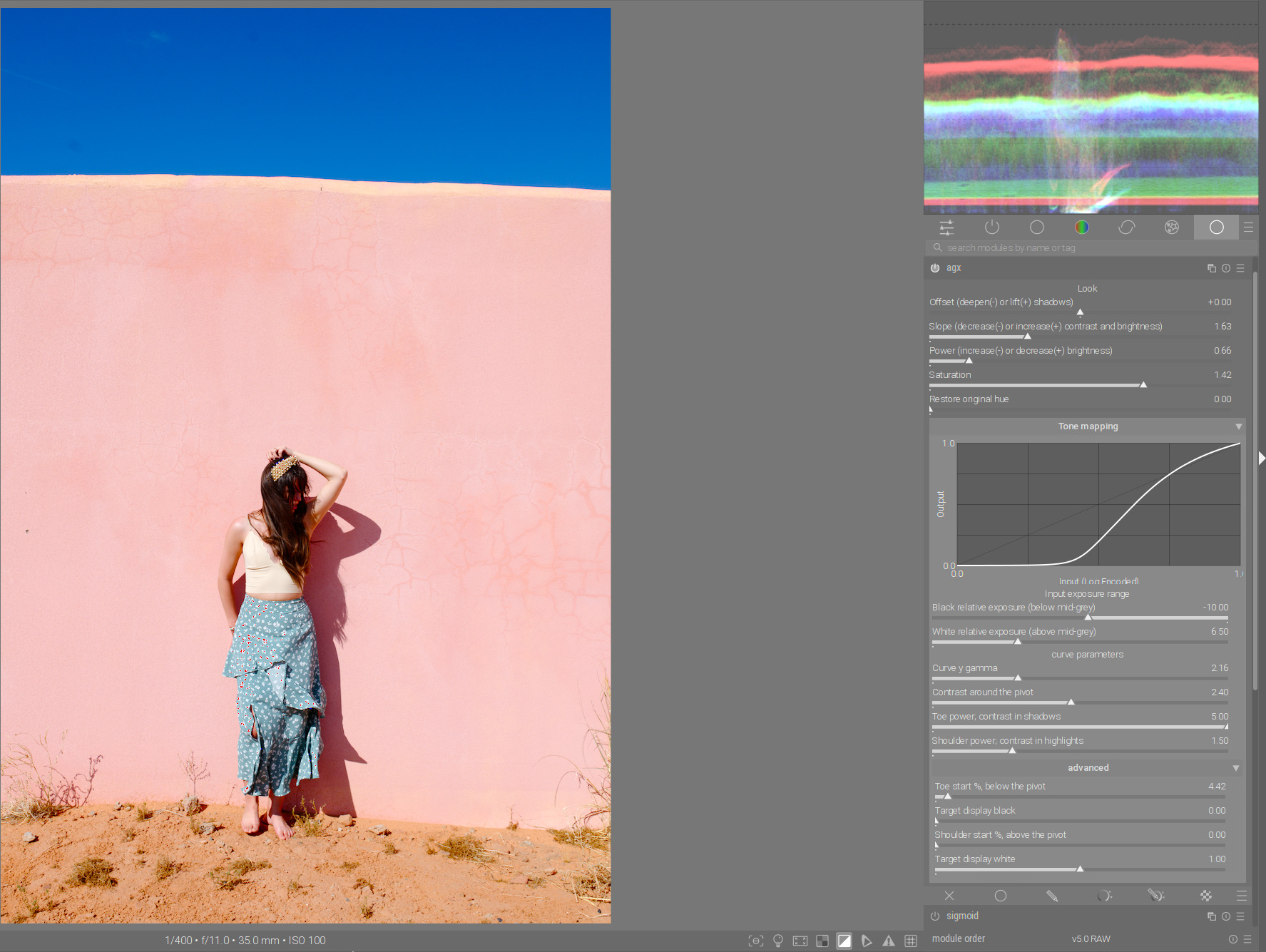This screenshot has height=952, width=1266.
Task: Expand the right side panel arrow
Action: [1262, 458]
